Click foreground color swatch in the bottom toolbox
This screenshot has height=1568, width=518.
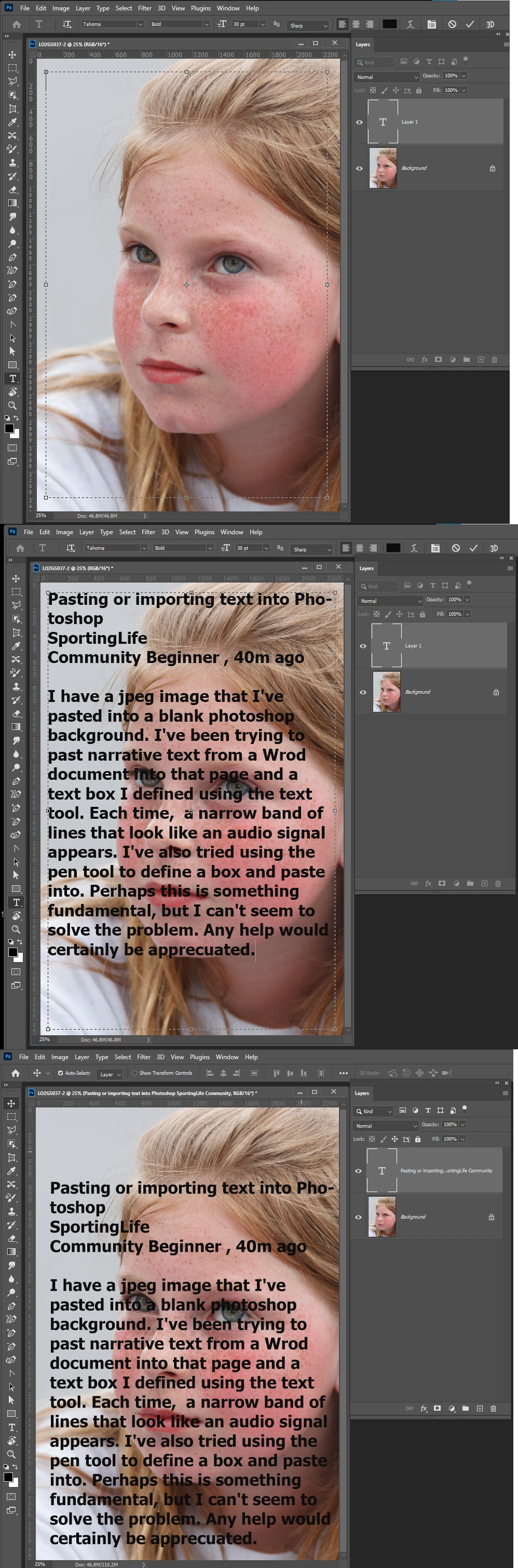(x=8, y=1477)
